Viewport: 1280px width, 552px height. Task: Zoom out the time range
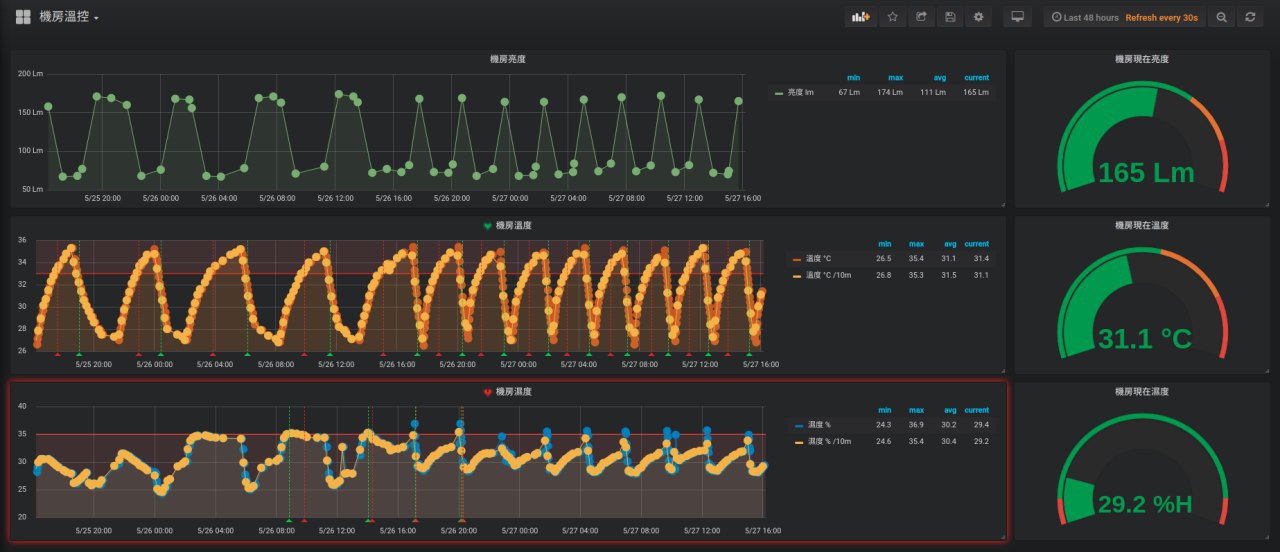click(1221, 17)
